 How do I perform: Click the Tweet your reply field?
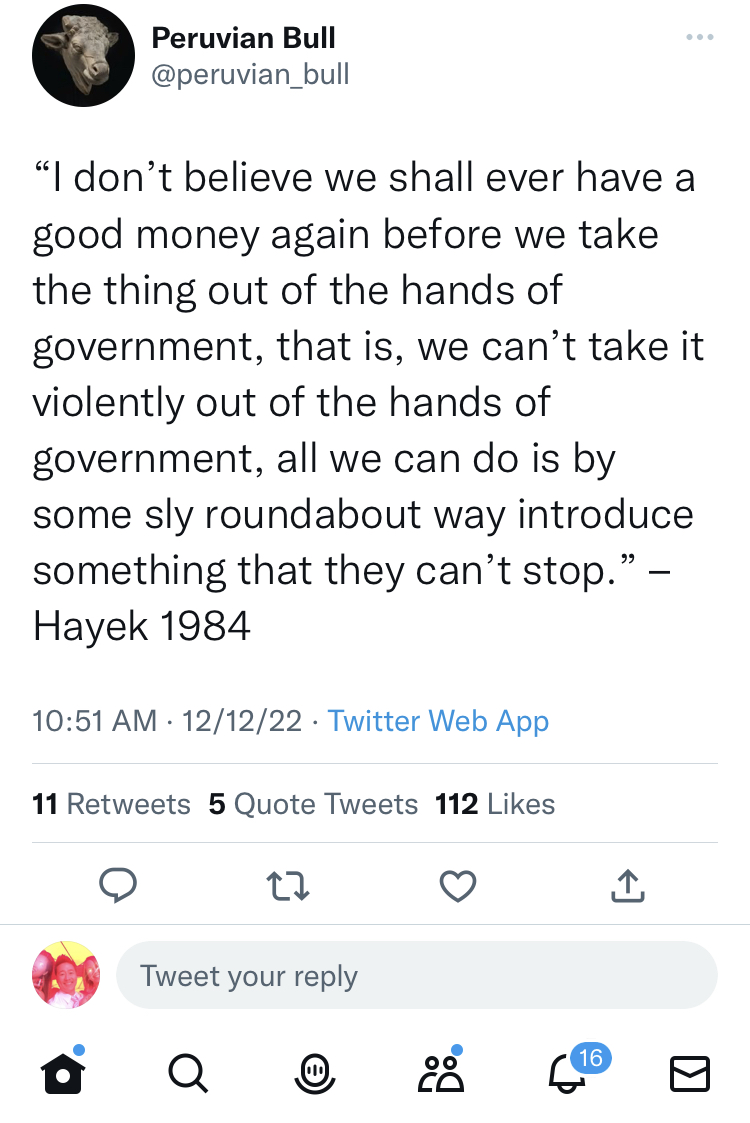(x=416, y=975)
